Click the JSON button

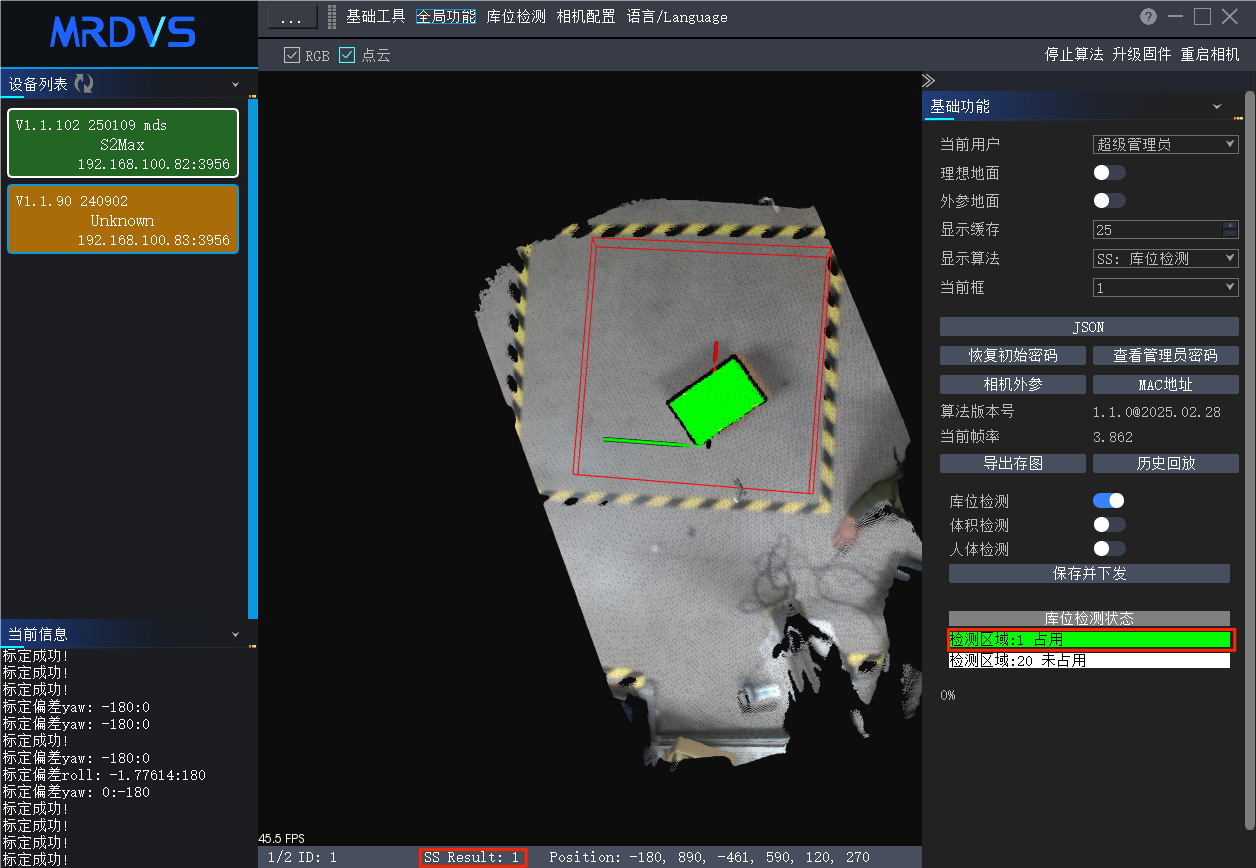tap(1089, 327)
